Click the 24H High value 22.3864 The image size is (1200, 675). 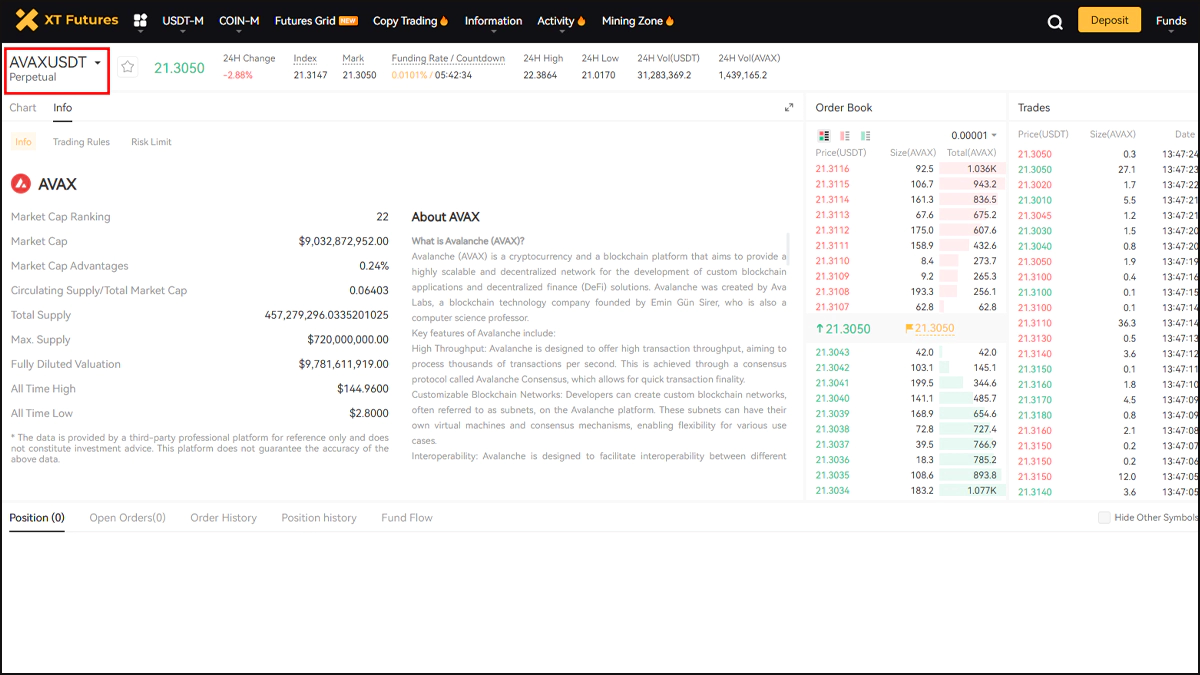[540, 75]
